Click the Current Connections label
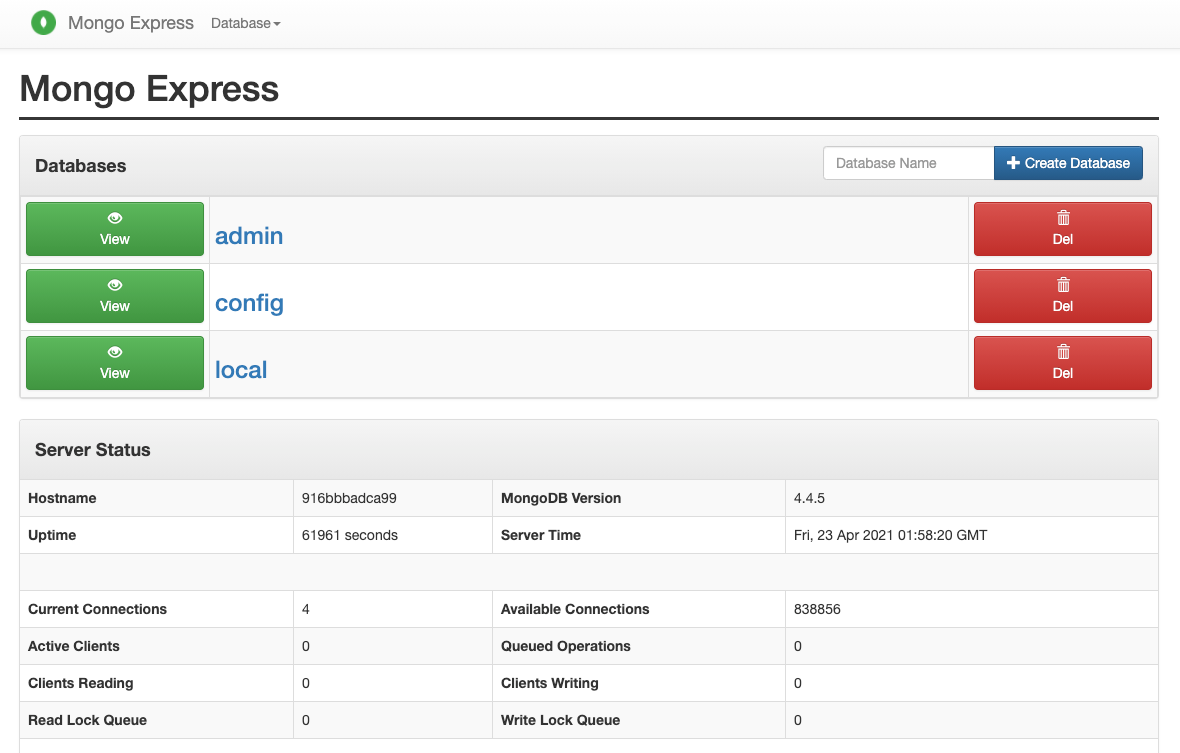The height and width of the screenshot is (753, 1180). coord(97,609)
